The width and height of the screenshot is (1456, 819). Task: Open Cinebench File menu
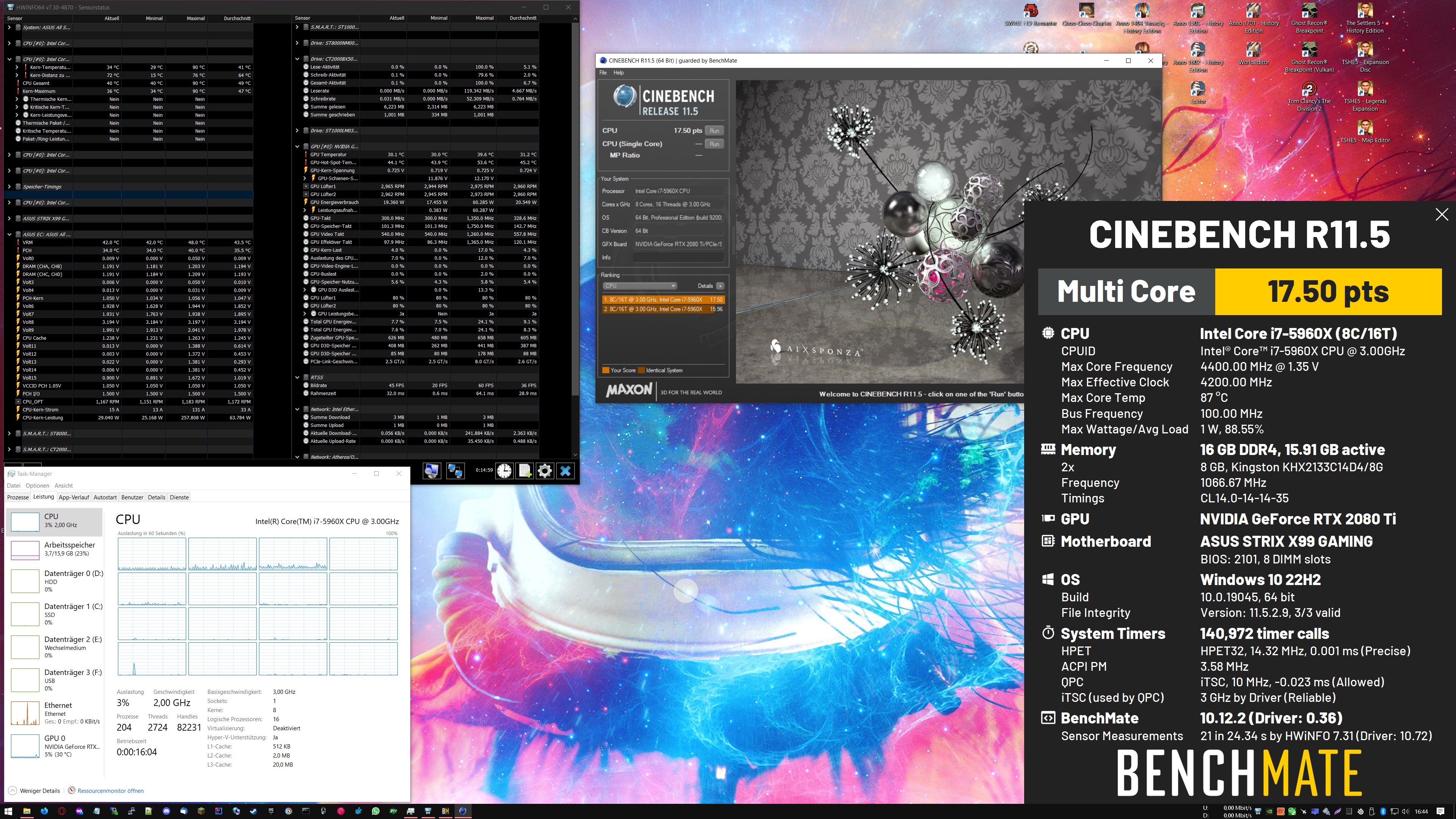click(603, 72)
